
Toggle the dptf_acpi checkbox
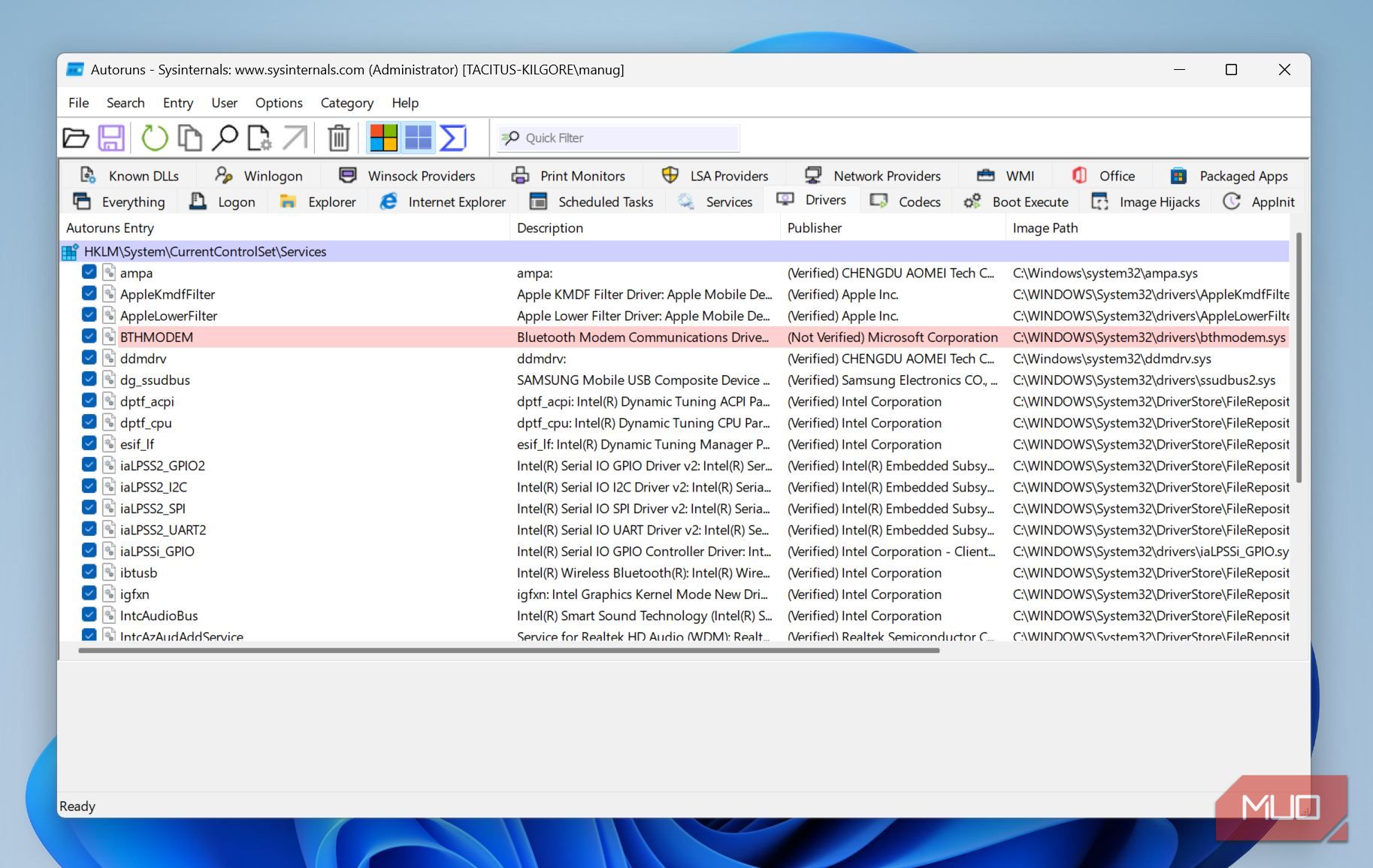pyautogui.click(x=89, y=401)
